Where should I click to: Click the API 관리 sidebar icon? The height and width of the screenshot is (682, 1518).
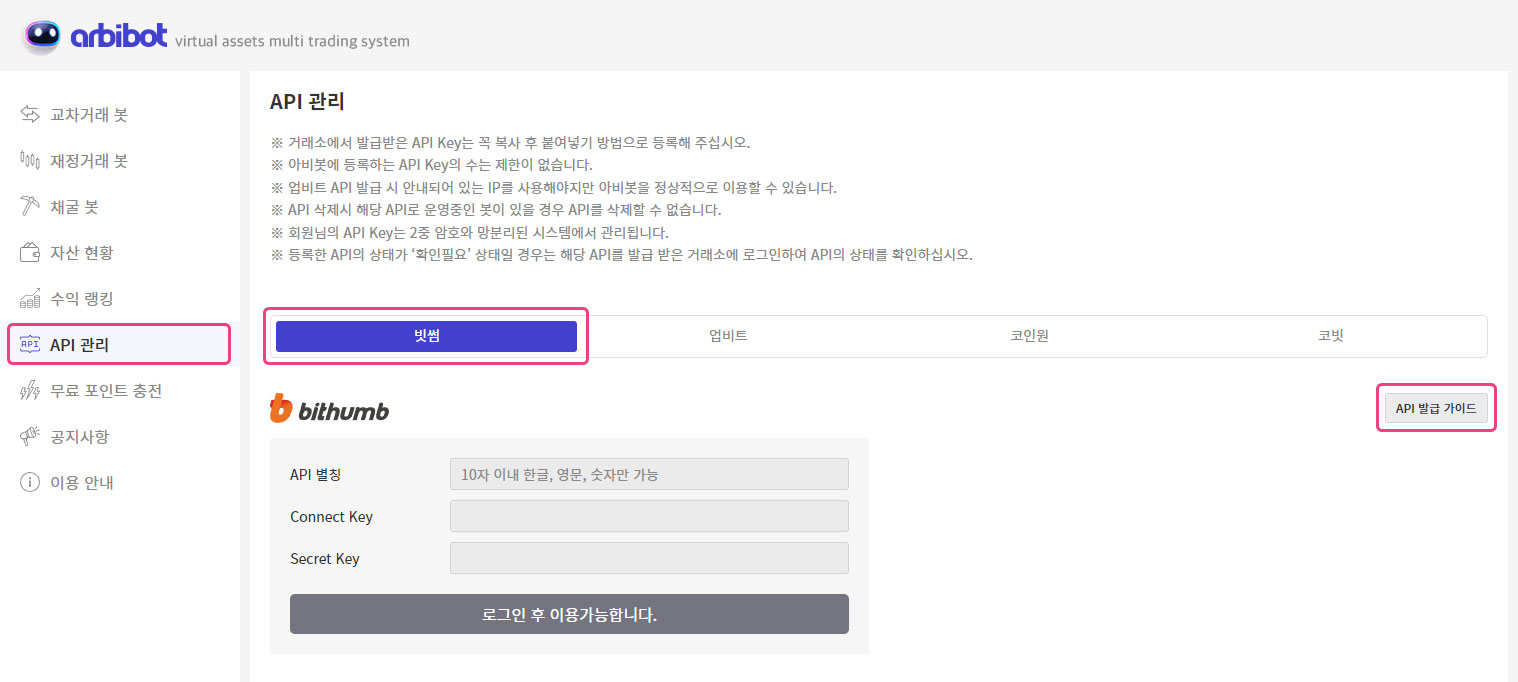(30, 345)
